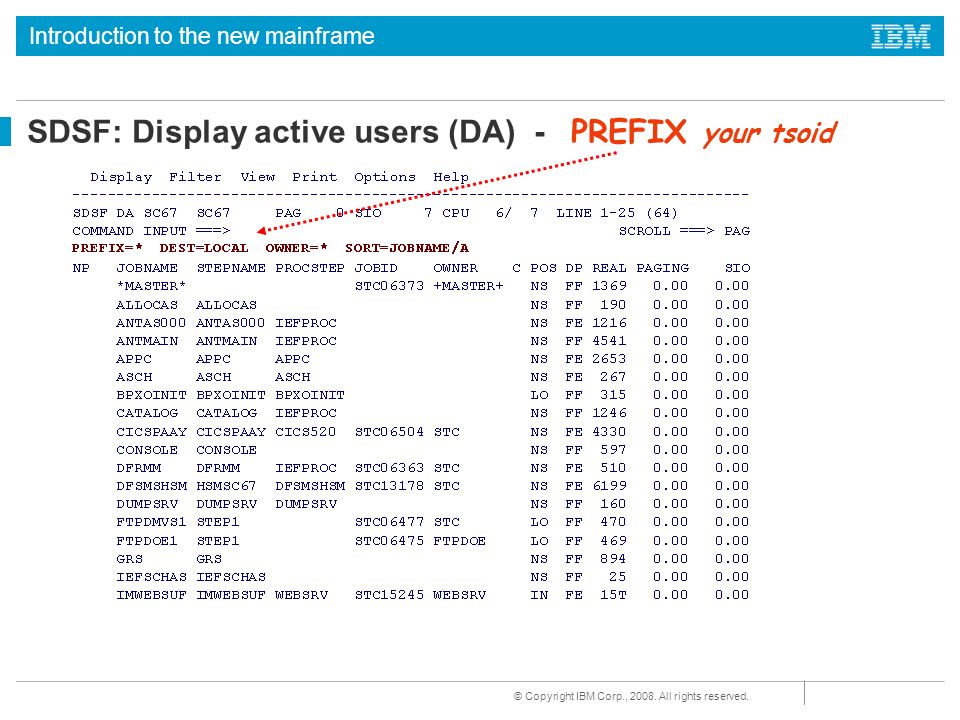The height and width of the screenshot is (720, 960).
Task: Click job ID STC06363
Action: (389, 468)
